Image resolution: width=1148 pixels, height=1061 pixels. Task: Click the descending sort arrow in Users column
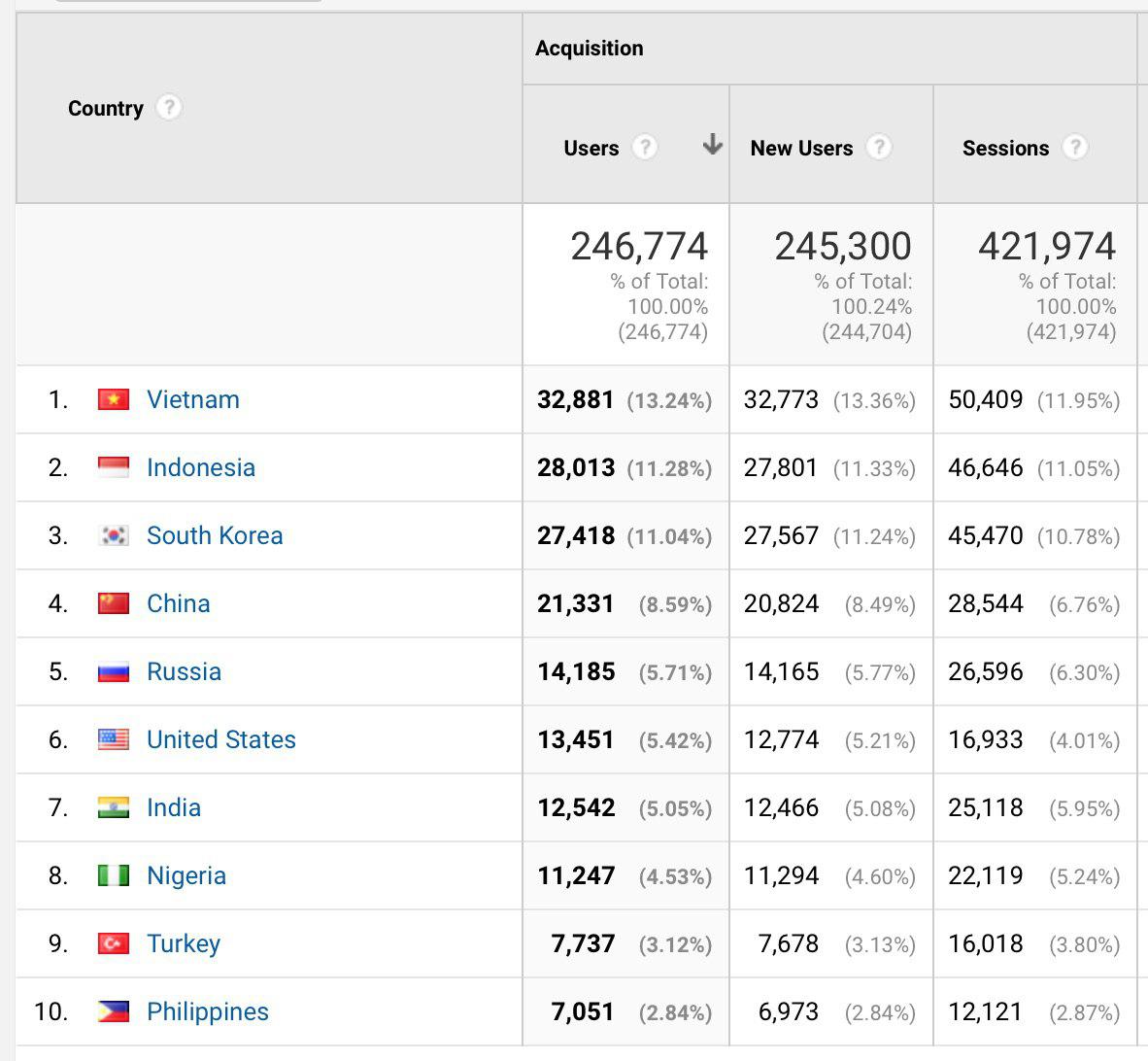point(713,146)
